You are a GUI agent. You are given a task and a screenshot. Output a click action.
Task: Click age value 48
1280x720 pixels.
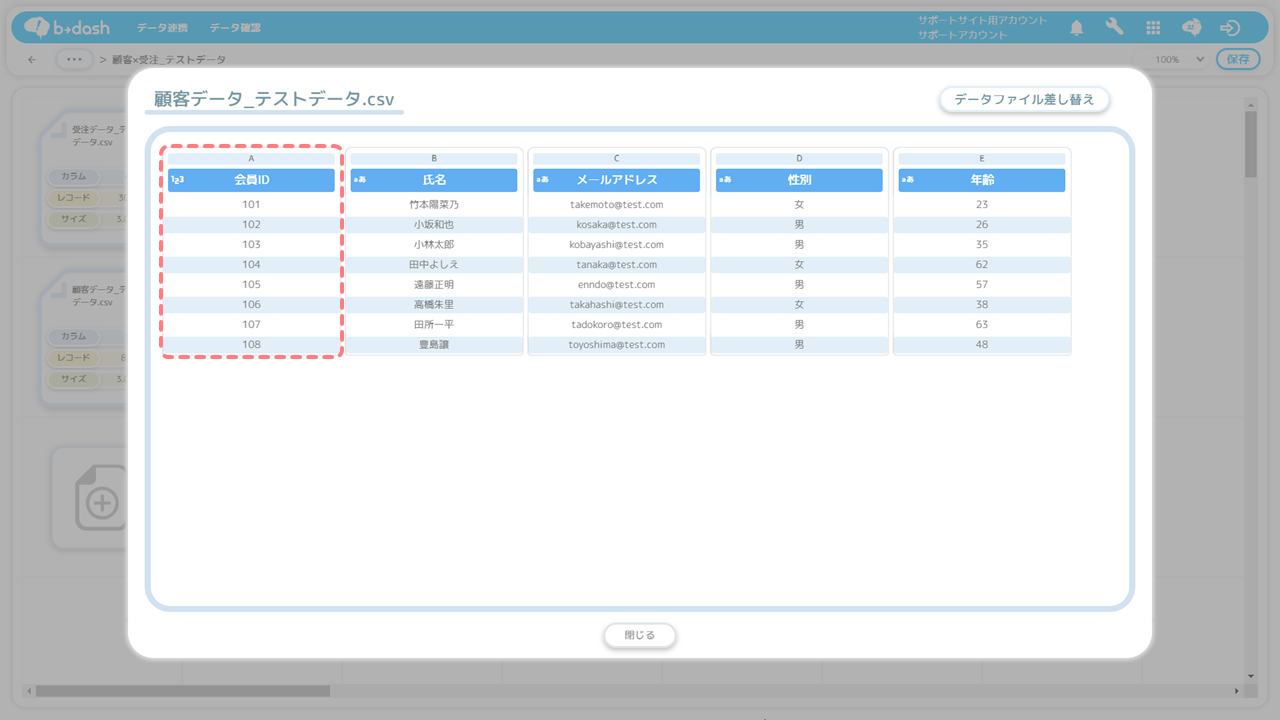982,345
